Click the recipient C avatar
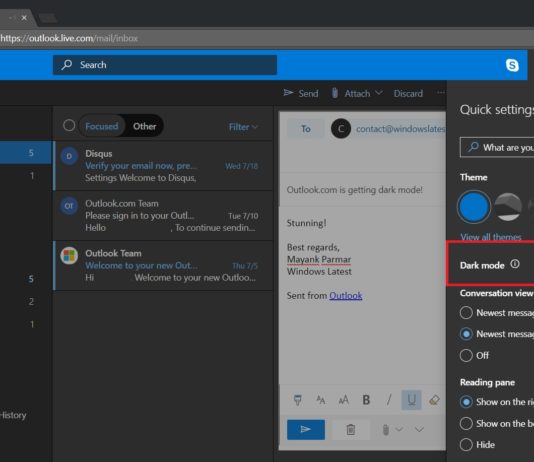 341,129
